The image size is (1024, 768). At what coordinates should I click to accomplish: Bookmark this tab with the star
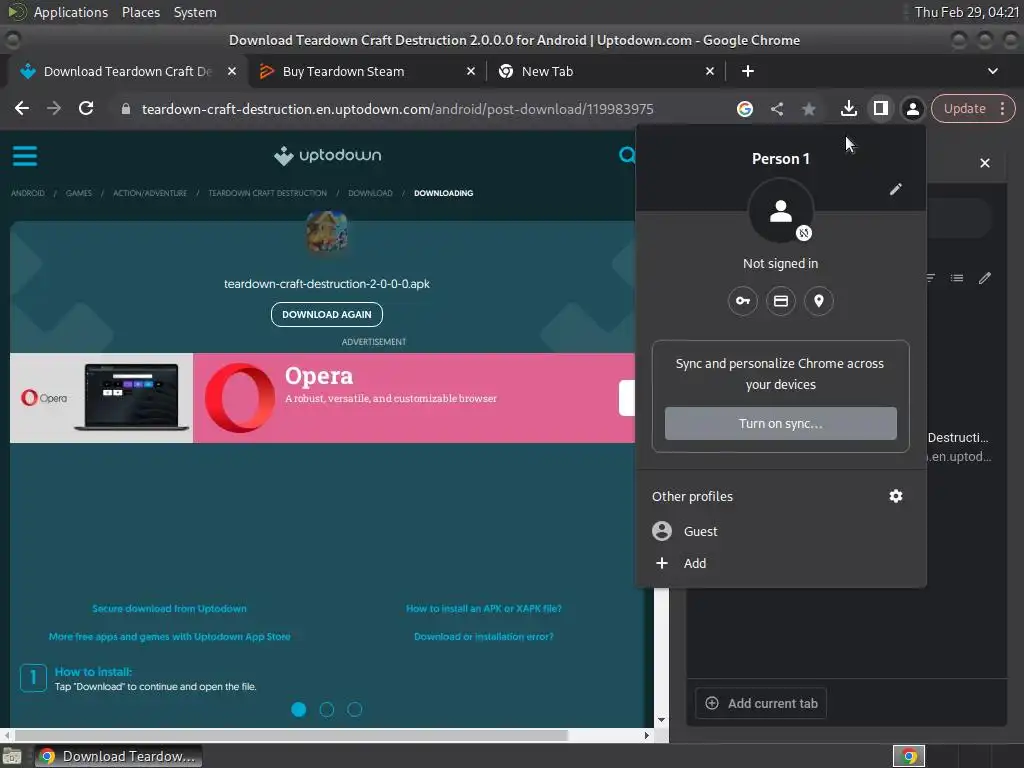(808, 109)
